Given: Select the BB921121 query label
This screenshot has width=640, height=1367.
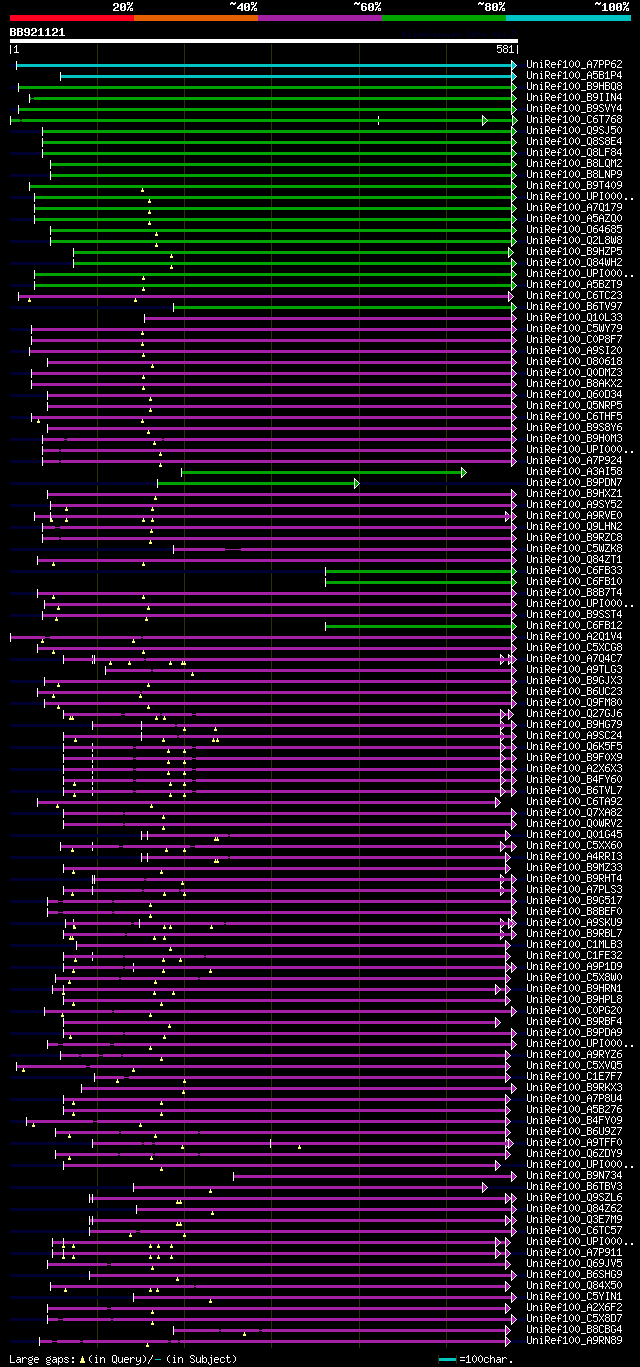Looking at the screenshot, I should tap(37, 32).
